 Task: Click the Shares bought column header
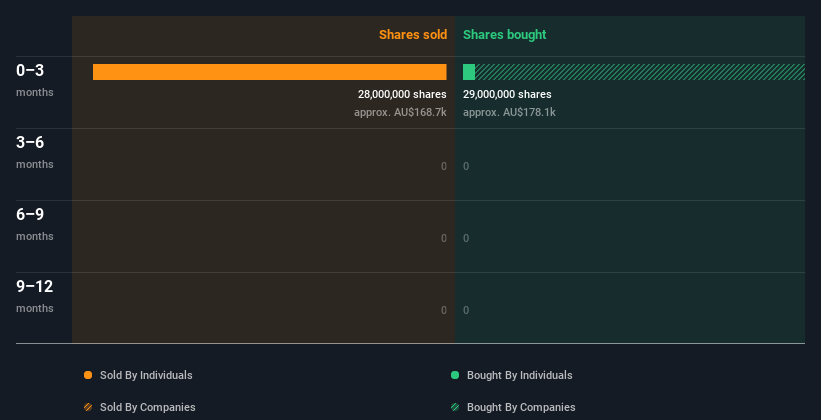point(505,35)
